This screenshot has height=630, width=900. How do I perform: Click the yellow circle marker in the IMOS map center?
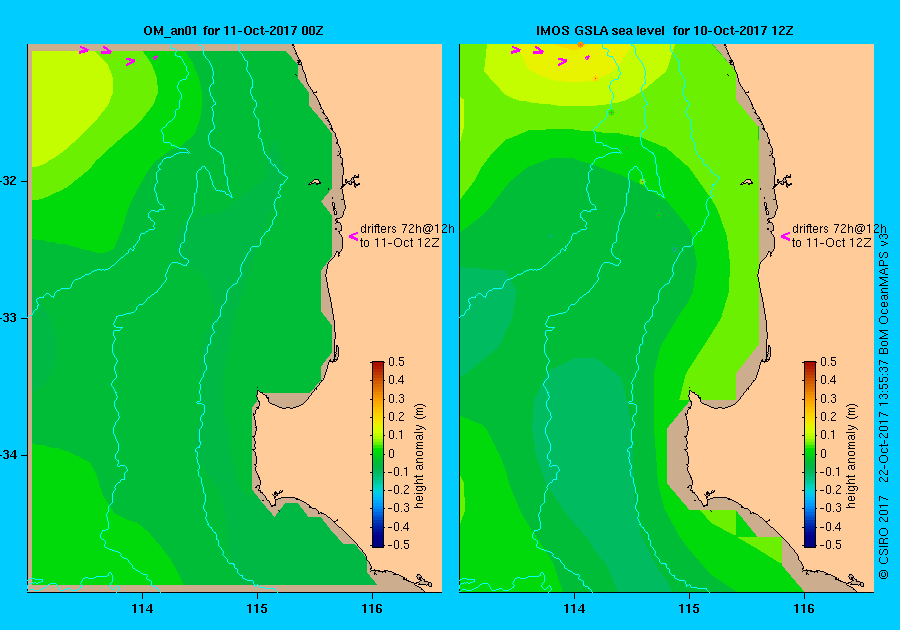pos(642,182)
